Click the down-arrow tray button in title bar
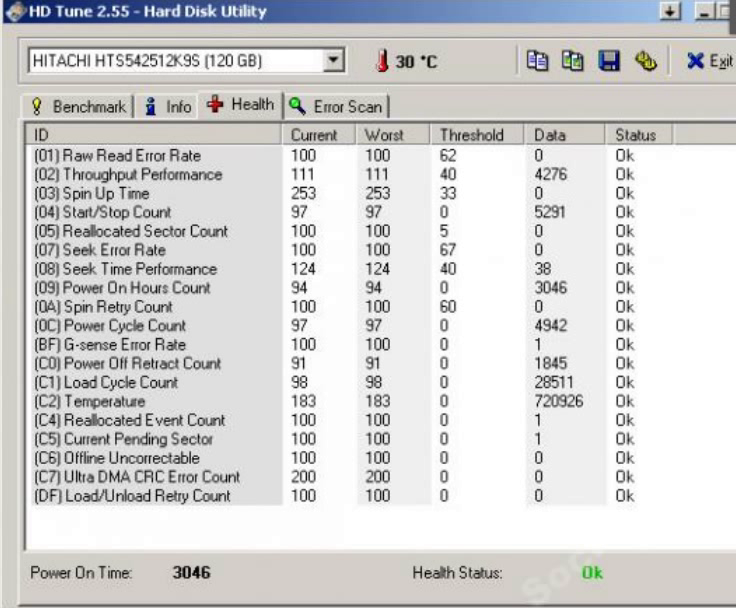Screen dimensions: 736x608 click(x=670, y=11)
